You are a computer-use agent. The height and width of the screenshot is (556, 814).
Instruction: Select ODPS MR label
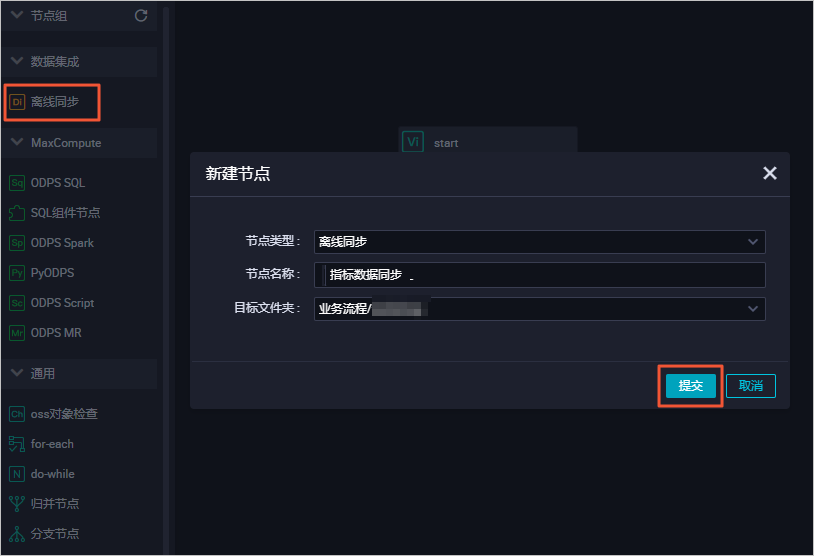56,333
